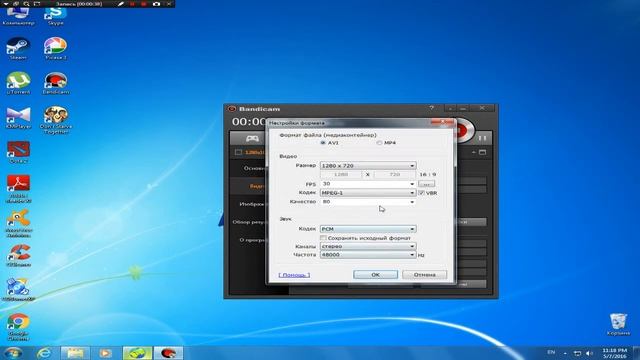Click the volume icon in system tray
640x360 pixels.
(x=589, y=353)
